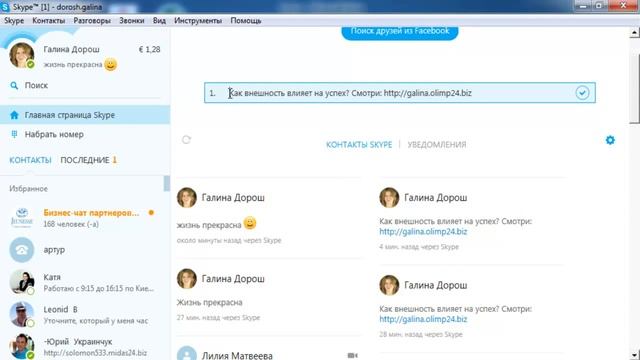Click '168 человек (-а)' member count text
The width and height of the screenshot is (640, 360).
(71, 224)
